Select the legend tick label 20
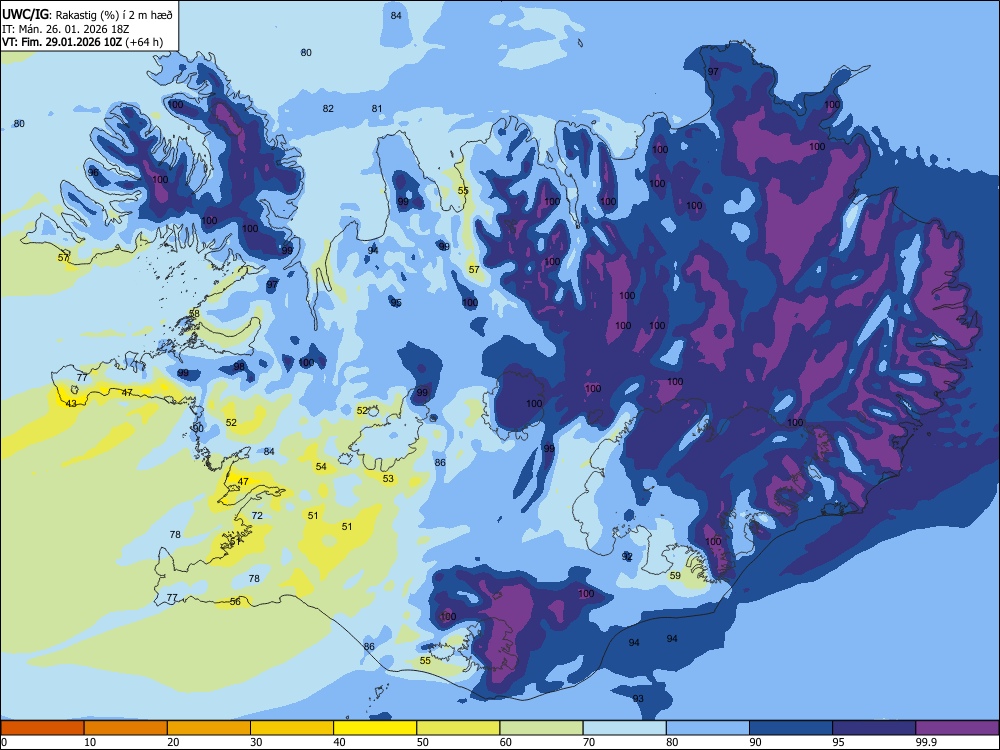The image size is (1000, 750). point(173,742)
